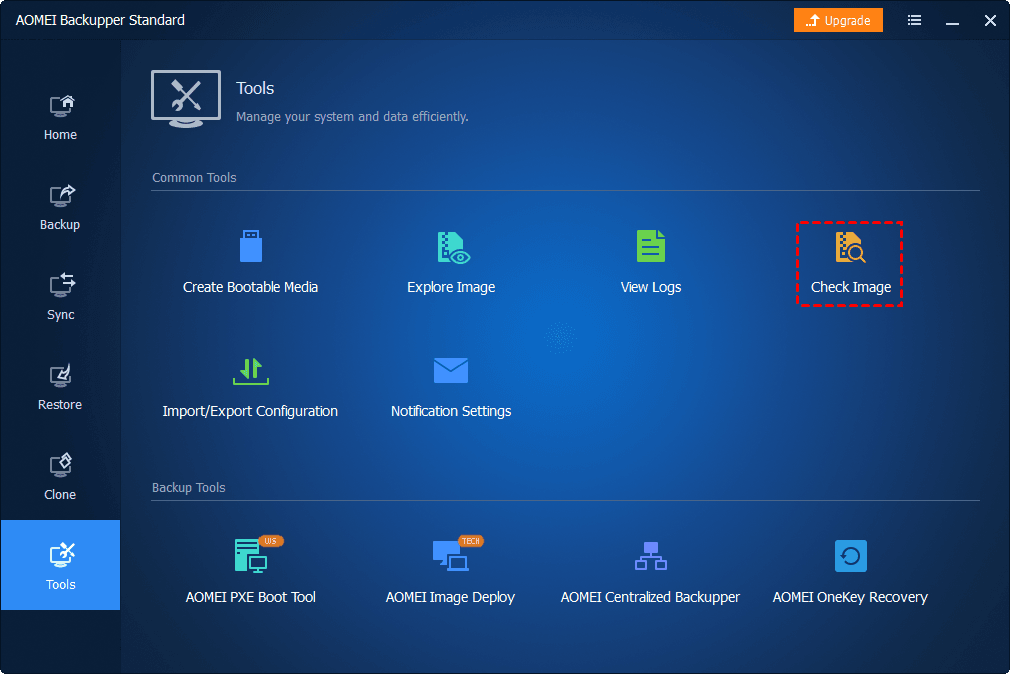Viewport: 1010px width, 674px height.
Task: Click the 'Common Tools' section heading
Action: coord(194,177)
